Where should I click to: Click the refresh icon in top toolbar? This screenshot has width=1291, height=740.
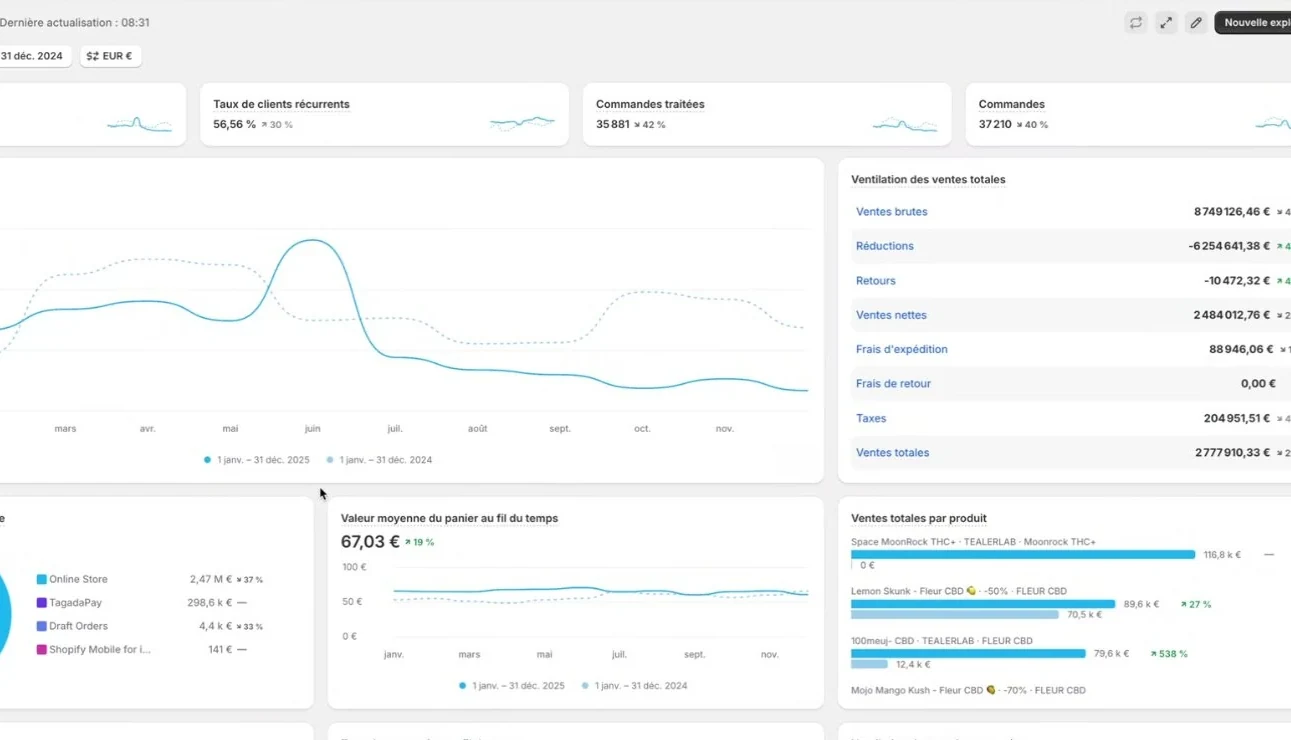[x=1136, y=23]
